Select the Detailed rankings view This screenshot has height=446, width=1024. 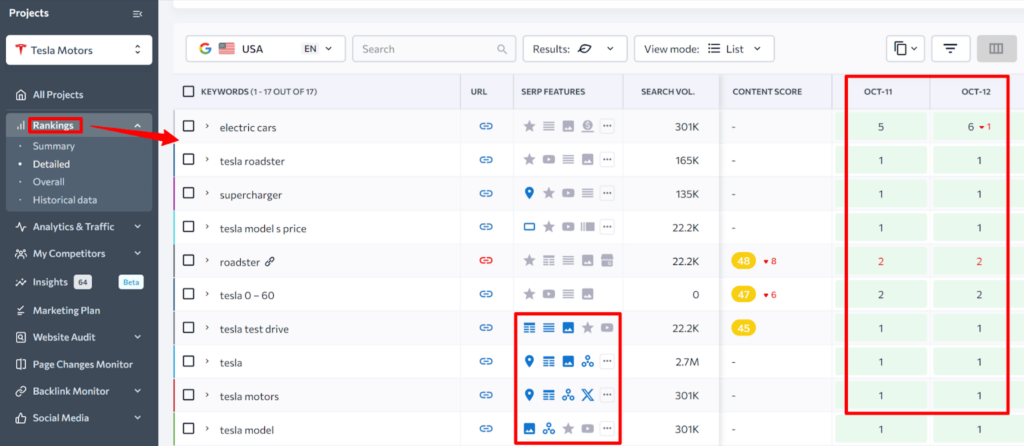tap(51, 165)
